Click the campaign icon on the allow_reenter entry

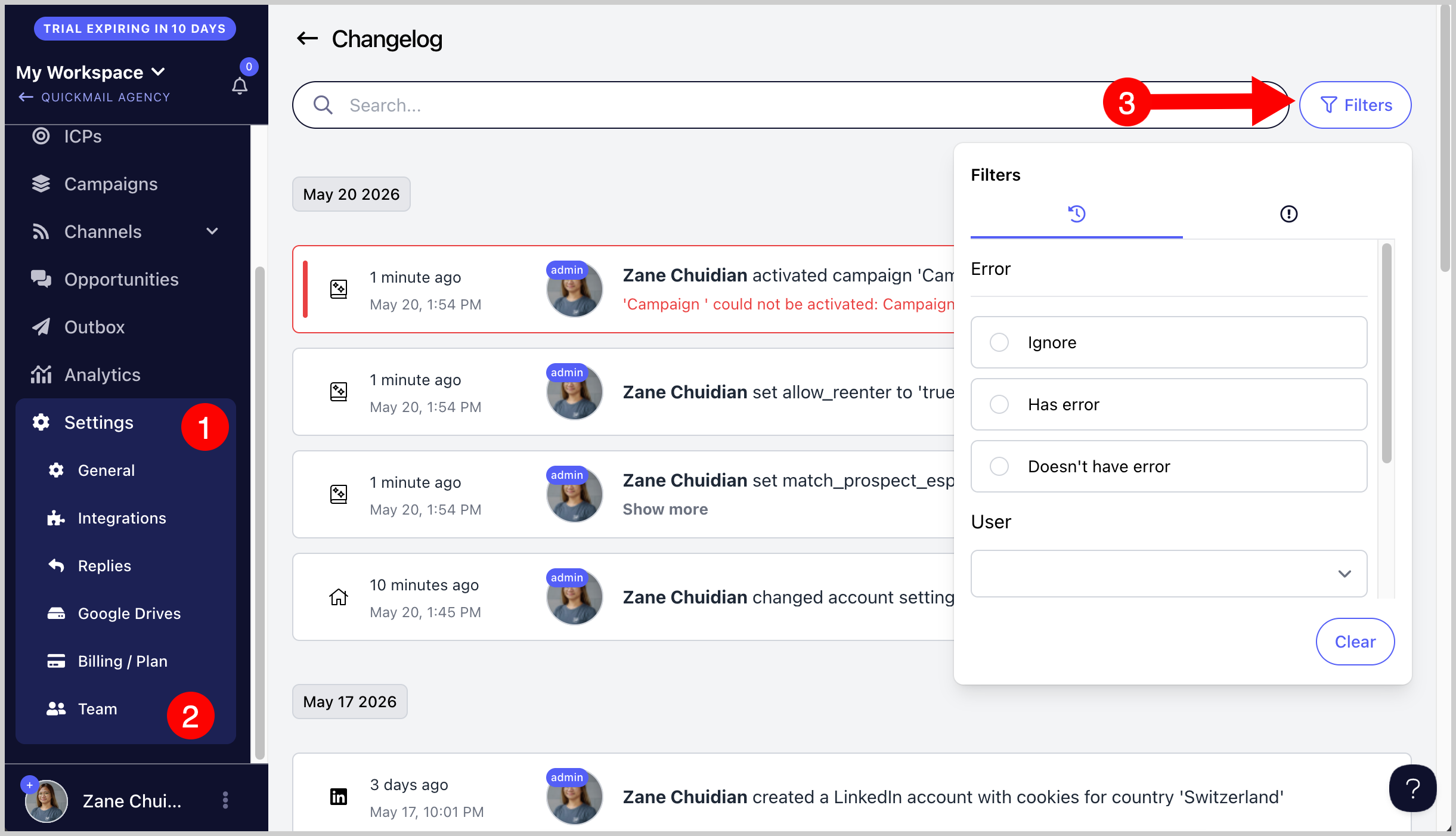click(339, 392)
